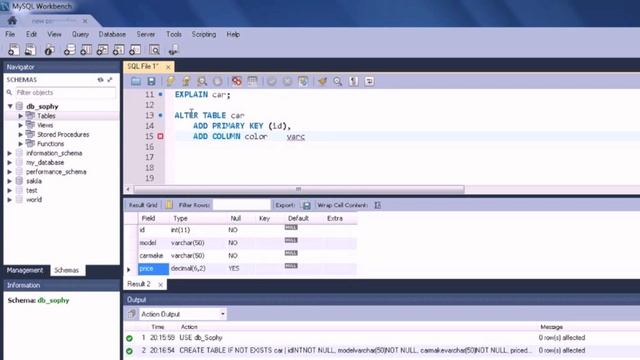Select the SQL File 1 tab
640x360 pixels.
144,66
